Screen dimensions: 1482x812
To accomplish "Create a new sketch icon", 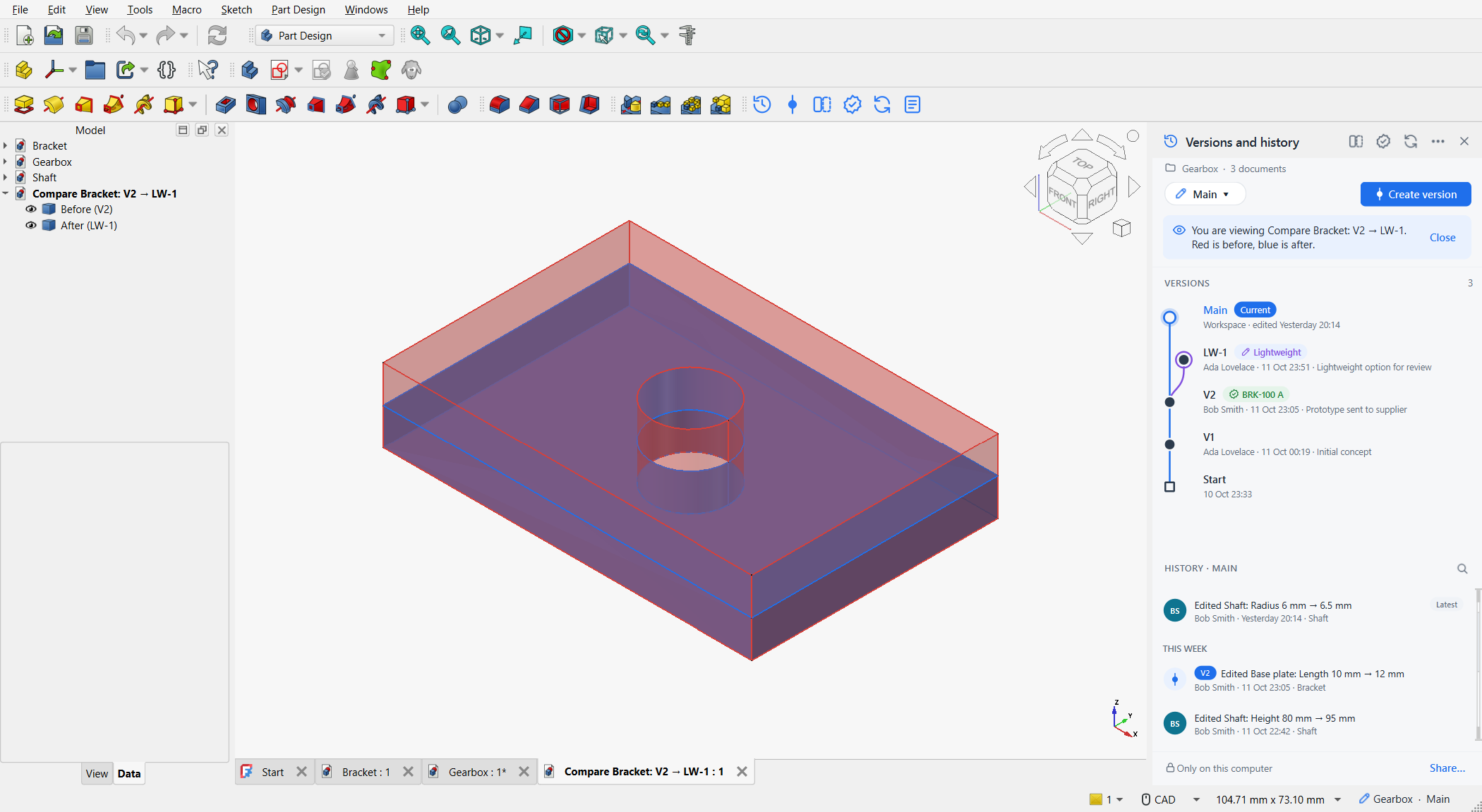I will 279,70.
